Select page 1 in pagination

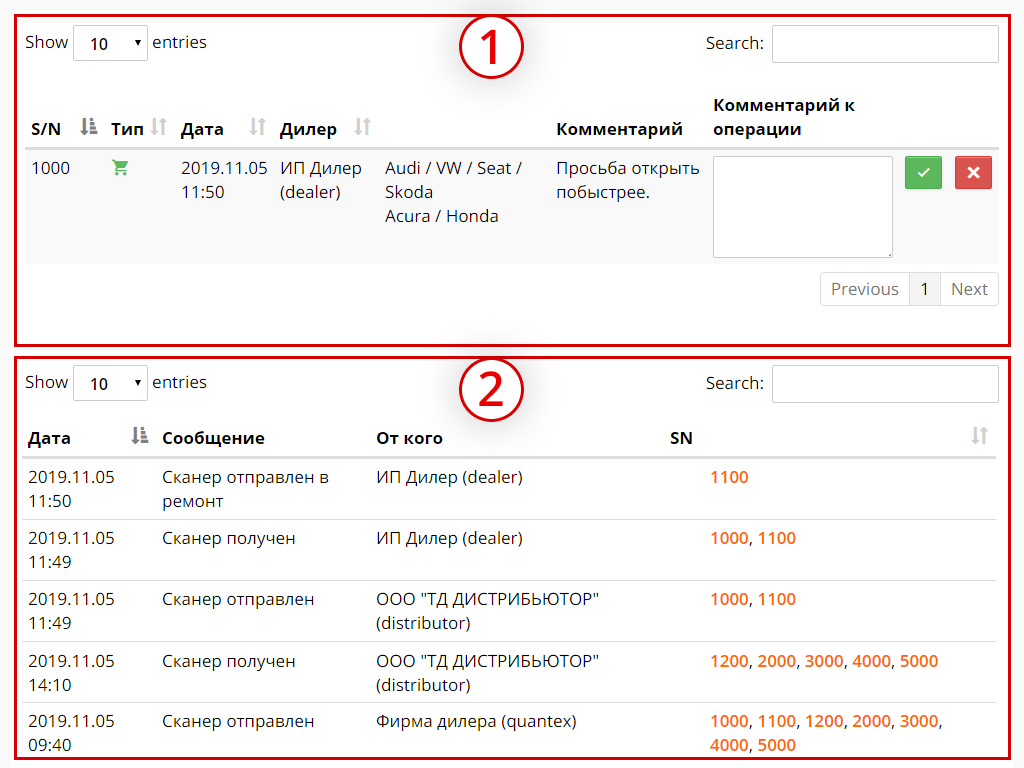(924, 289)
